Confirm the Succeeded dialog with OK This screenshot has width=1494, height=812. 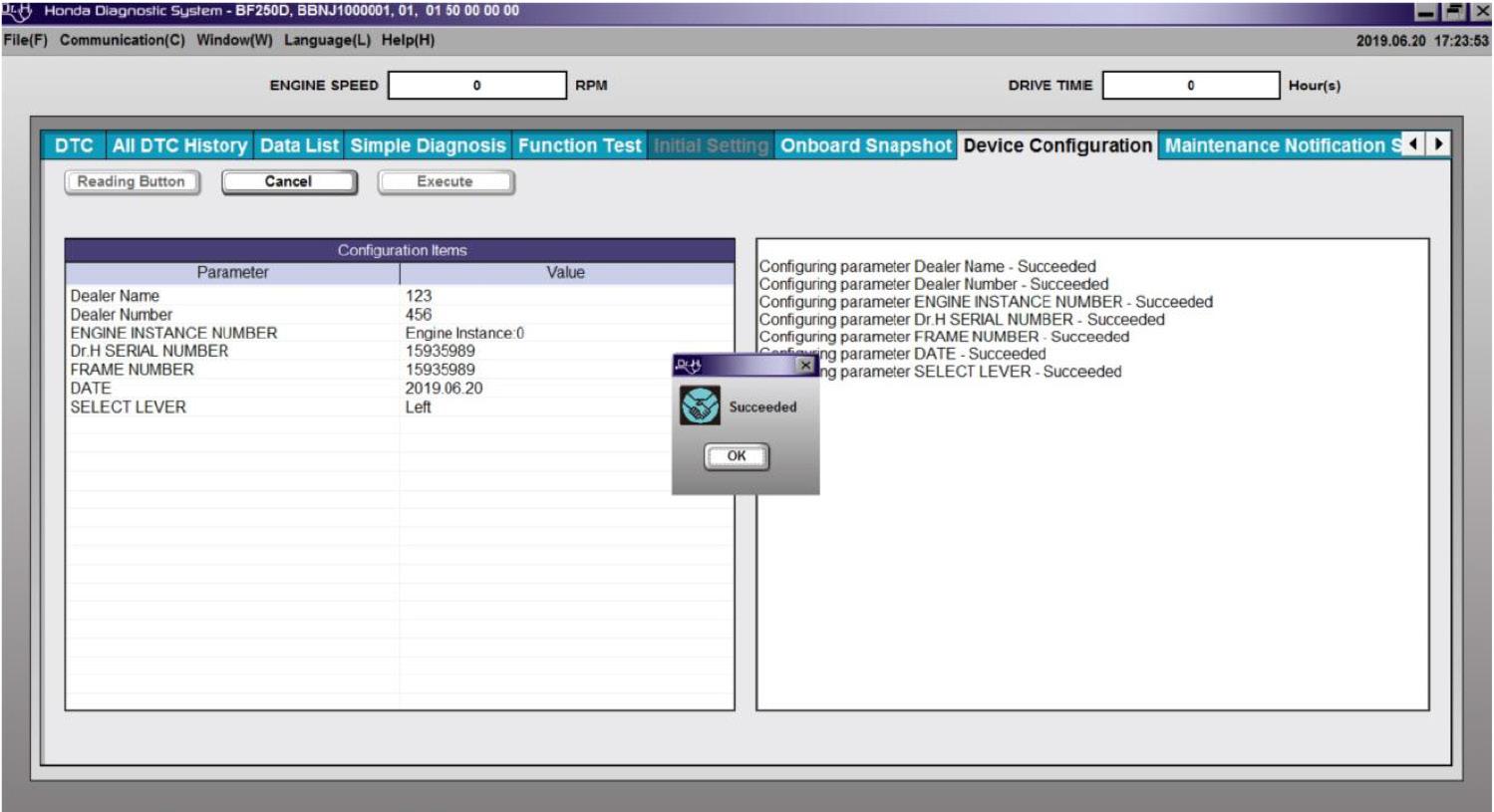(736, 456)
